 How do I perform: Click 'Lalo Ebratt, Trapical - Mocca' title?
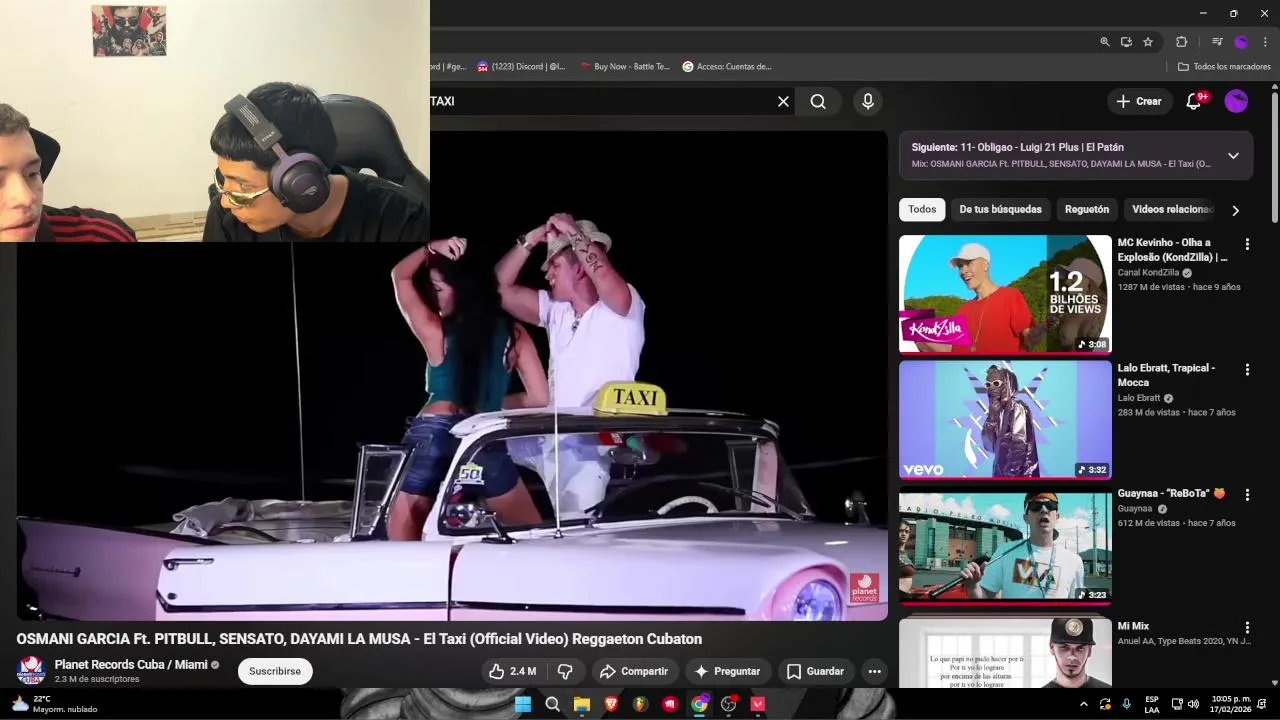coord(1166,375)
